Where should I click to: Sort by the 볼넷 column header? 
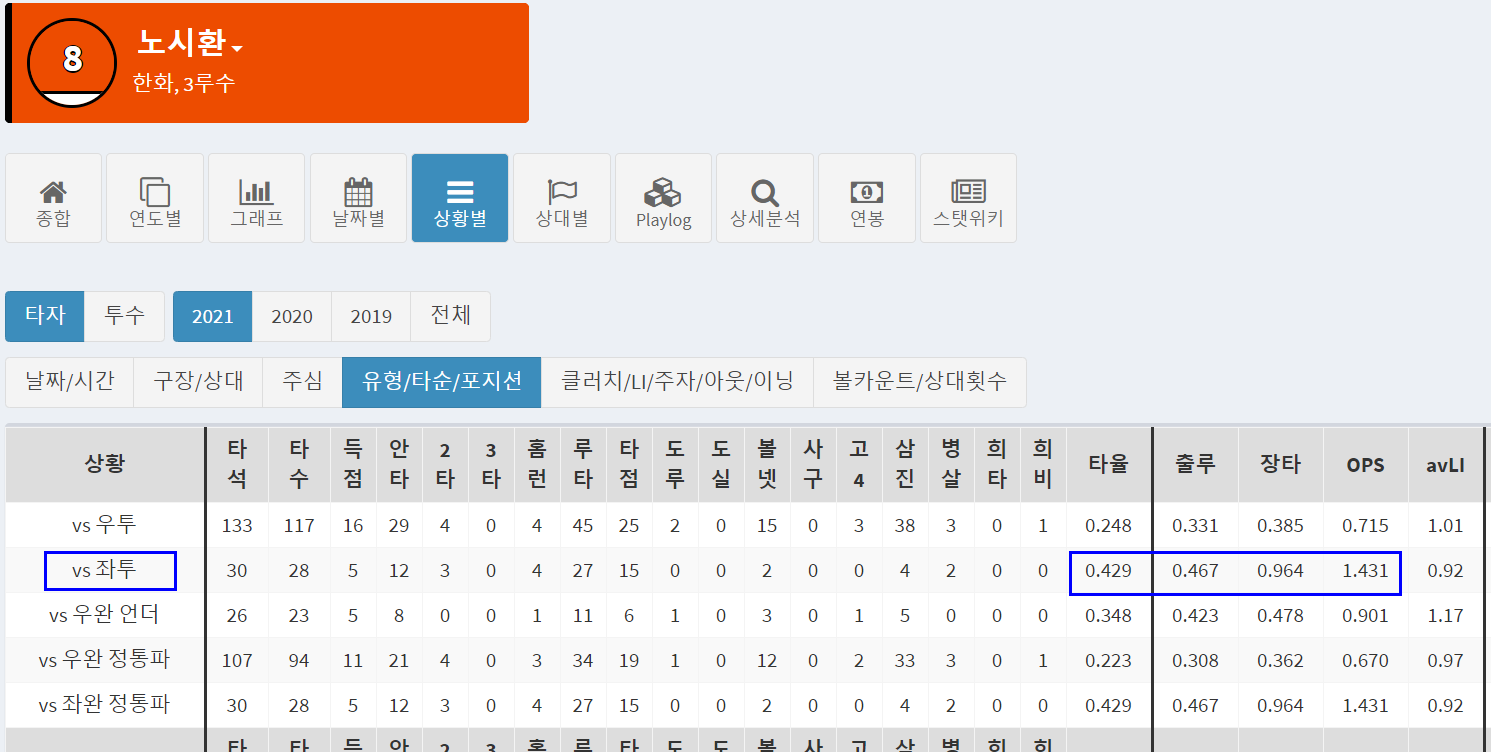(x=767, y=464)
